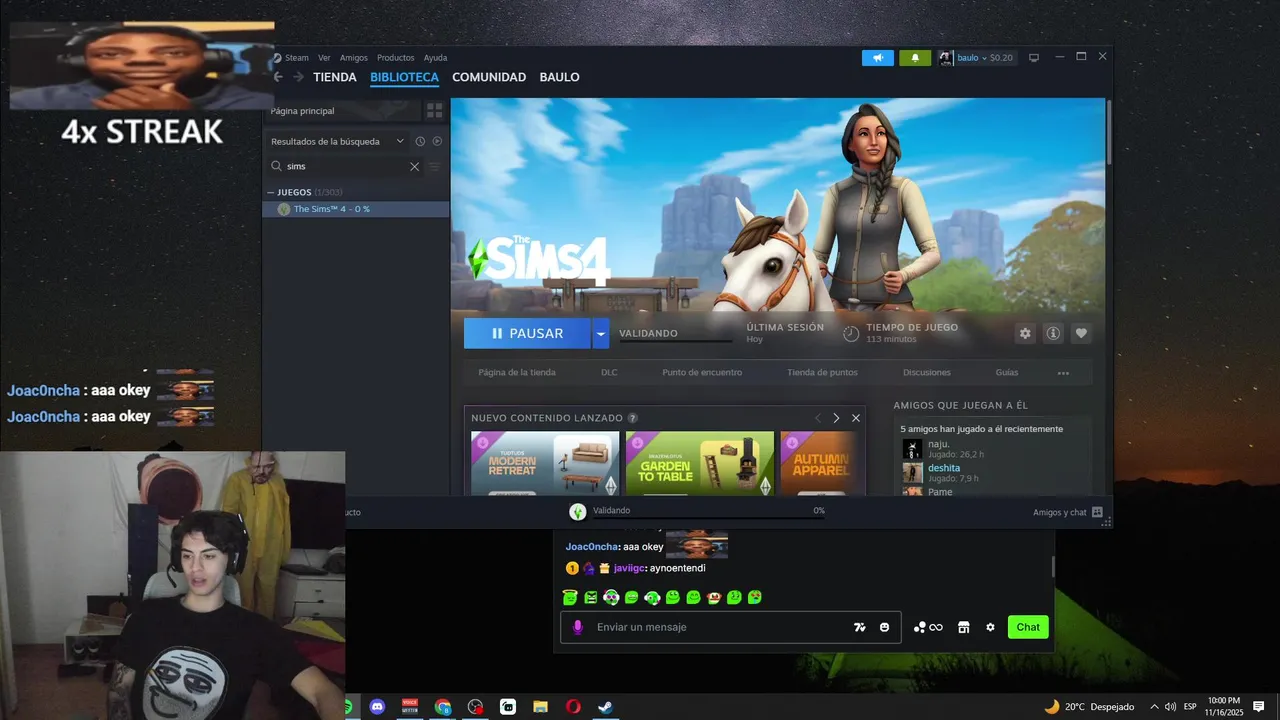Image resolution: width=1280 pixels, height=720 pixels.
Task: Open the BAULO profile tab
Action: point(559,77)
